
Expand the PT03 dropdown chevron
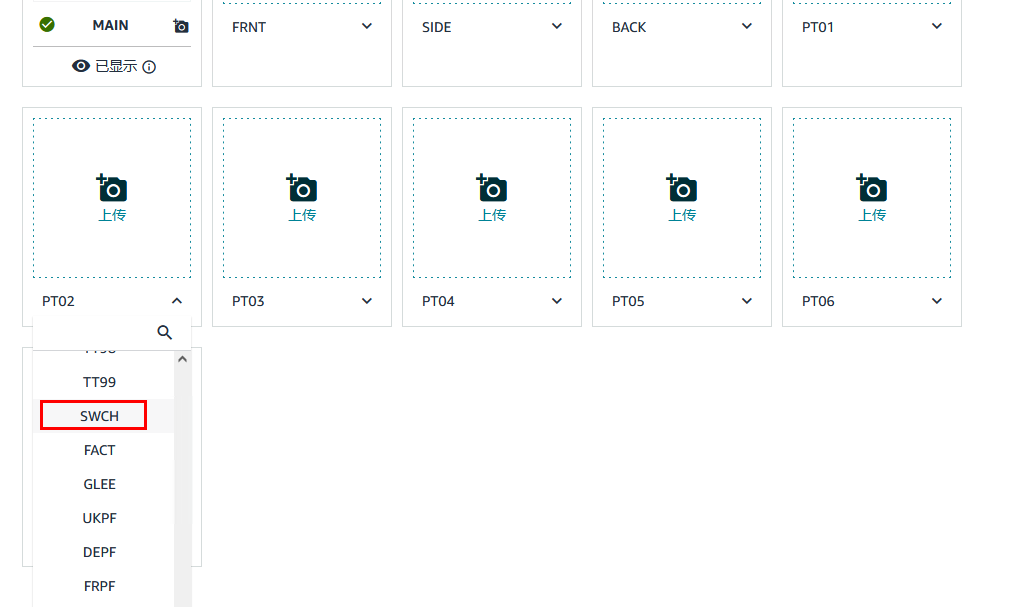(x=367, y=301)
